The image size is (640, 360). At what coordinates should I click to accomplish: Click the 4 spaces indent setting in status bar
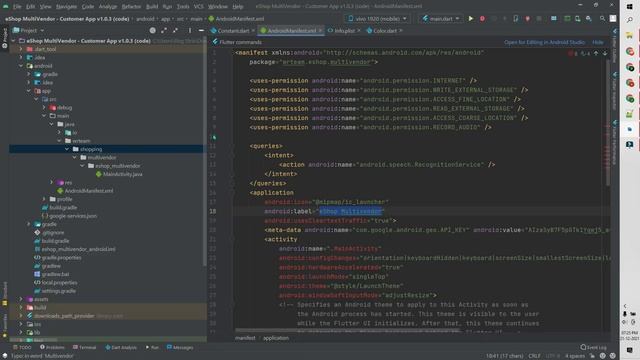pos(575,356)
